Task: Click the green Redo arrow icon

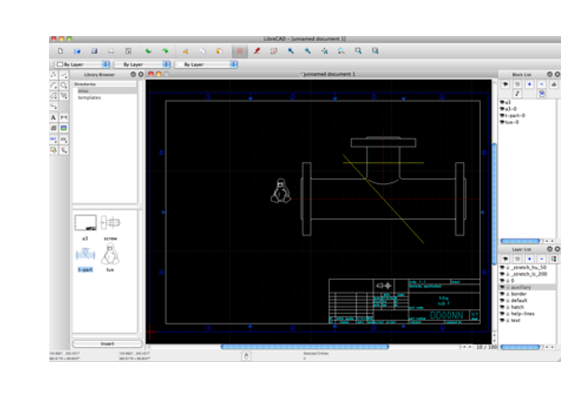Action: [x=165, y=51]
